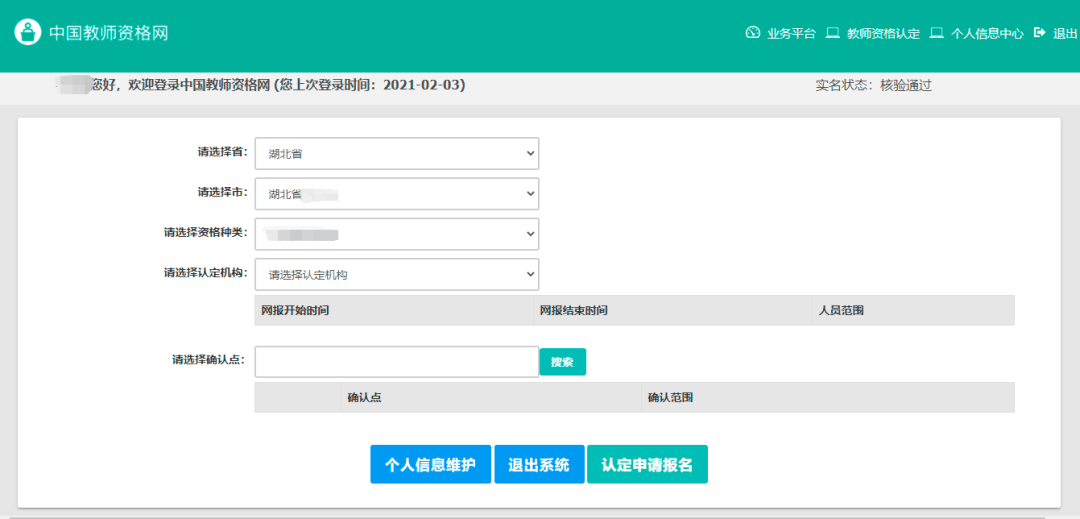Click the 请选择市 label

(222, 192)
